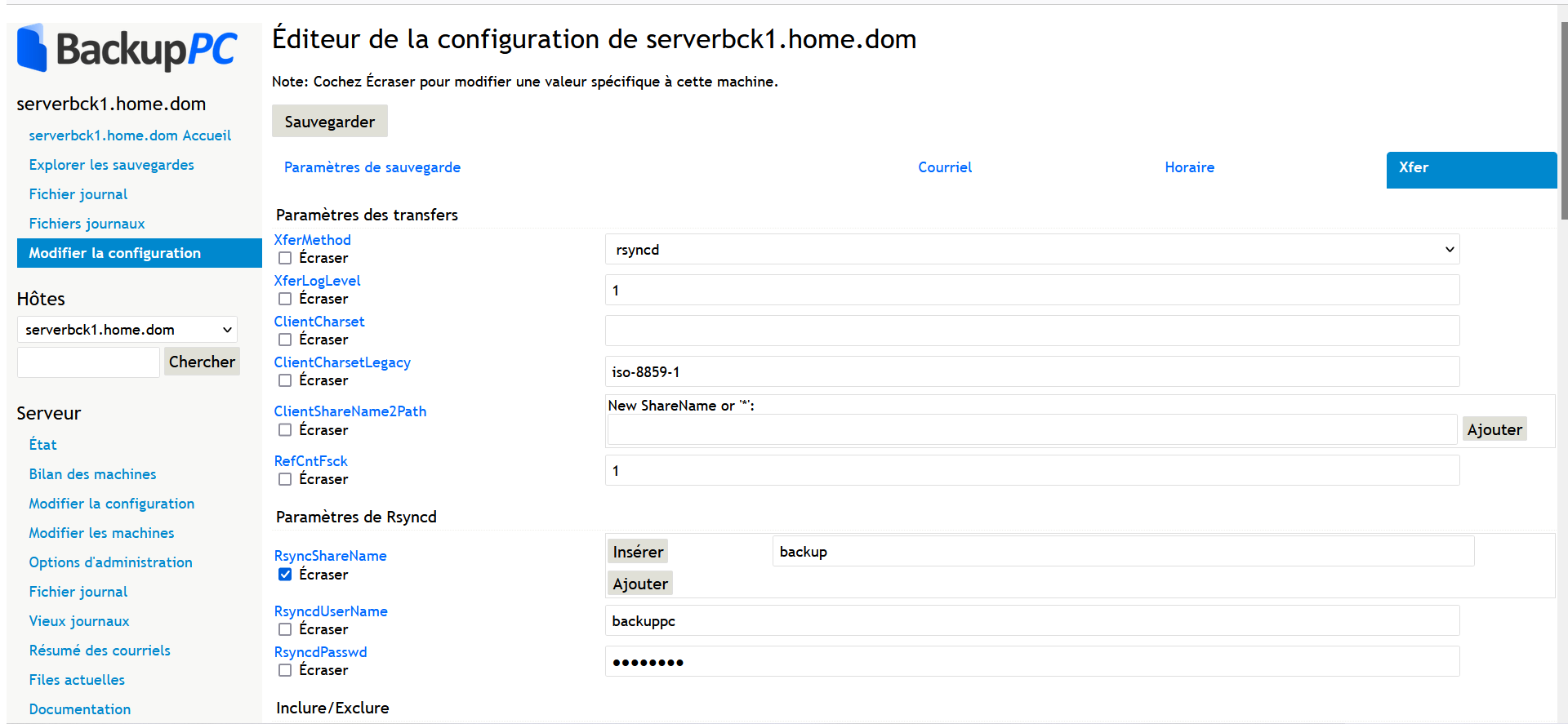Image resolution: width=1568 pixels, height=724 pixels.
Task: Click Chercher to search hosts
Action: (202, 362)
